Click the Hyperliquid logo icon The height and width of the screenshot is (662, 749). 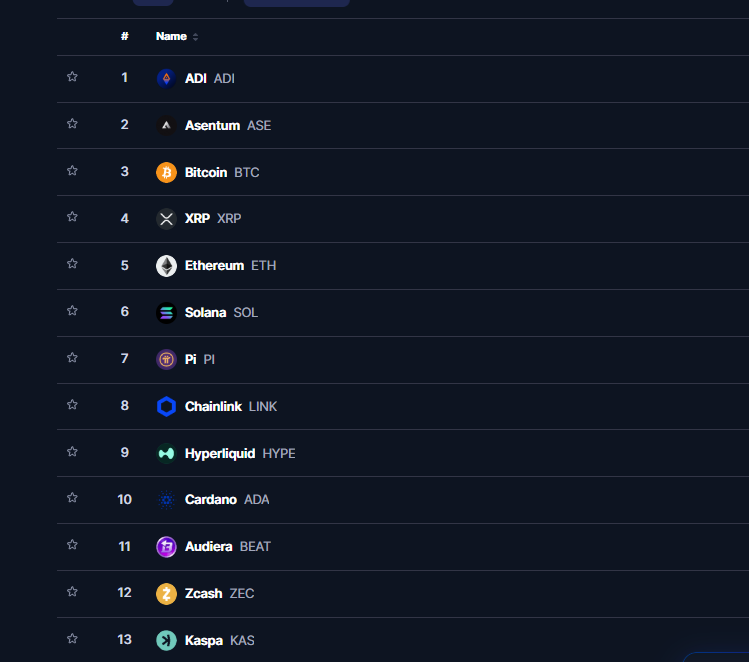[x=166, y=453]
